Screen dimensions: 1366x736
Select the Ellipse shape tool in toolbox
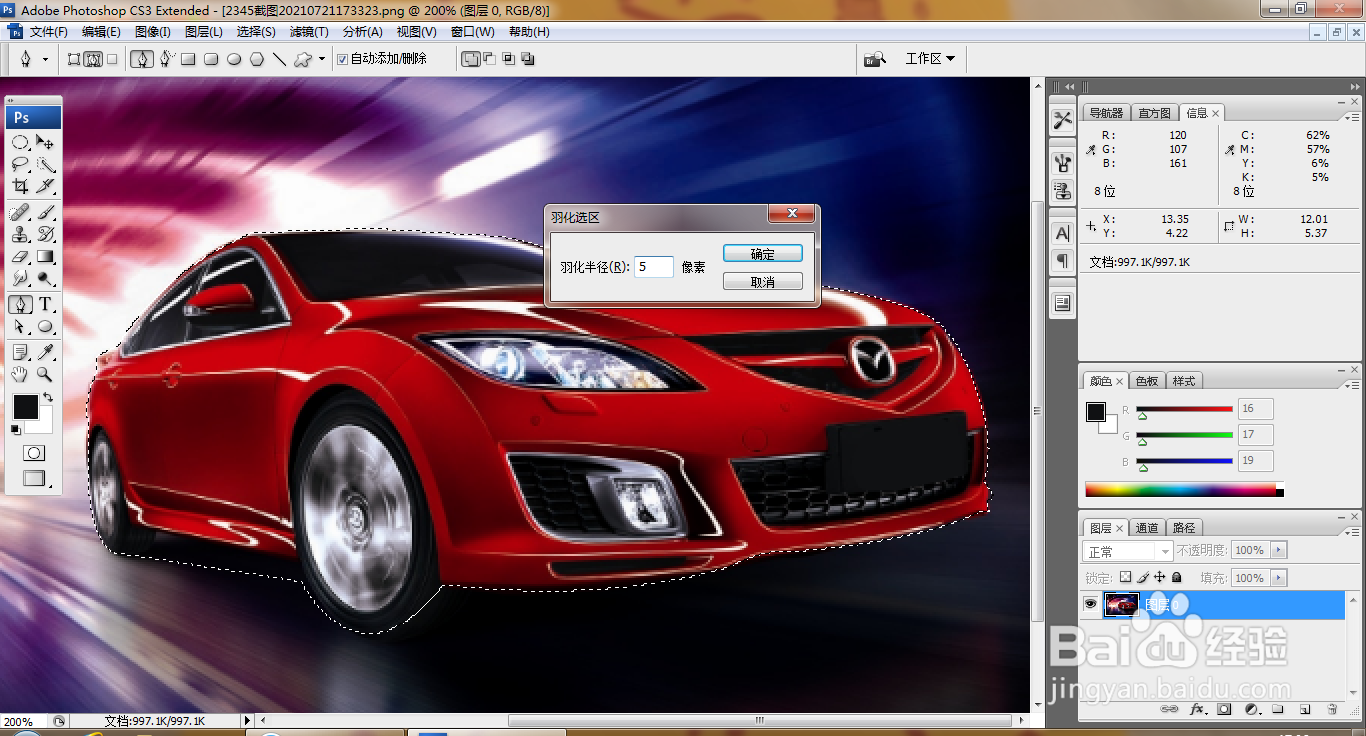(x=45, y=326)
